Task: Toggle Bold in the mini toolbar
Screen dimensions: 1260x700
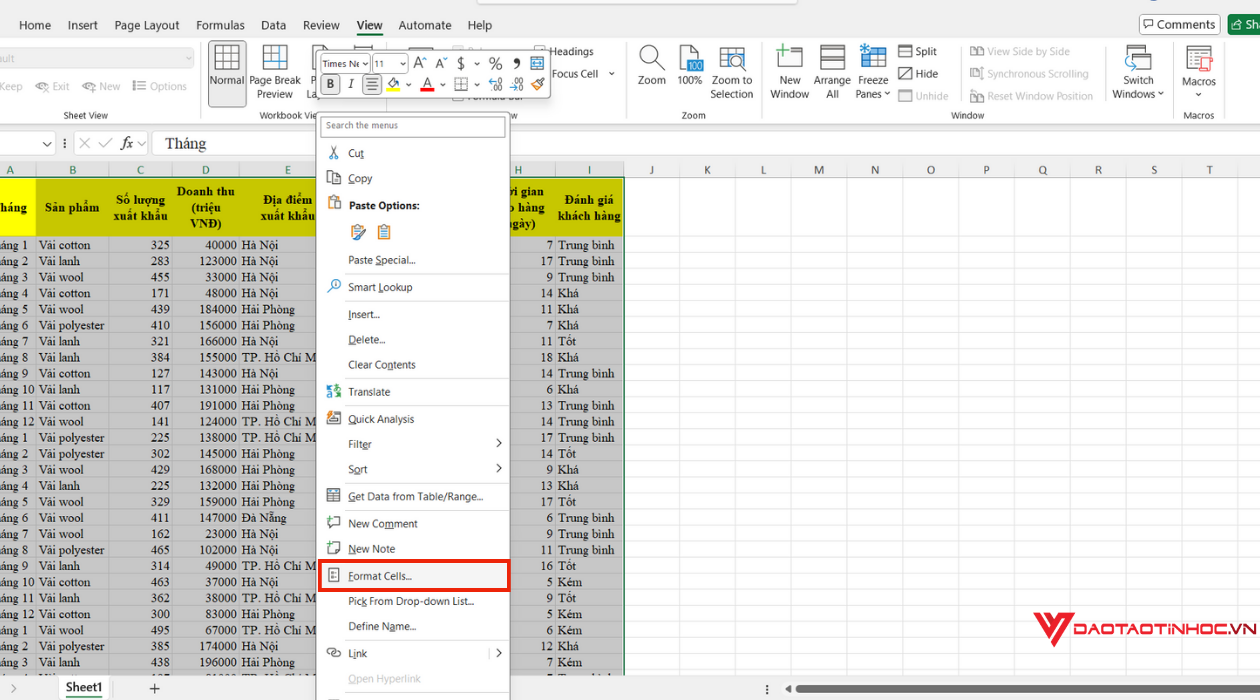Action: [331, 85]
